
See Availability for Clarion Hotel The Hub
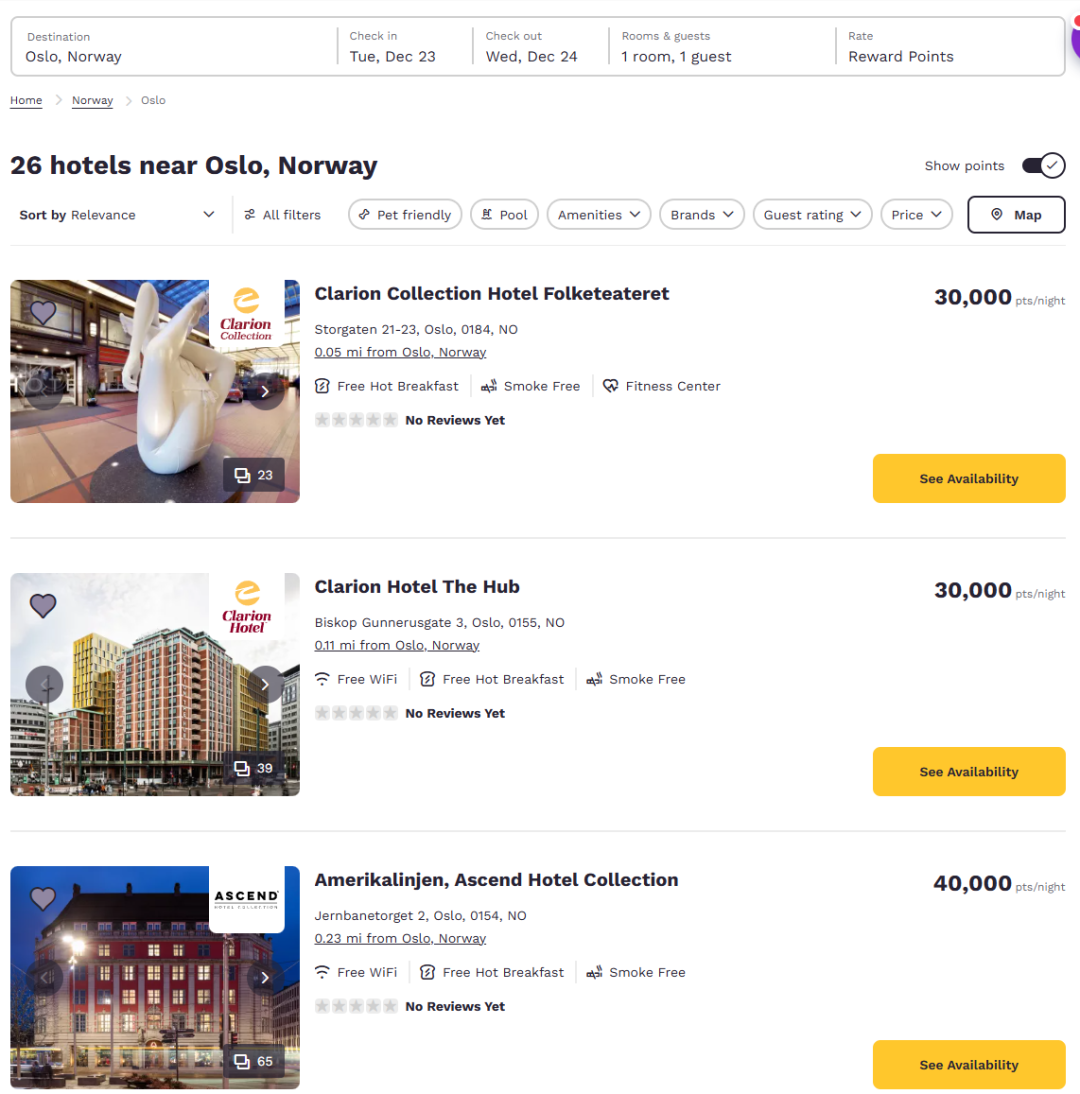[x=968, y=772]
